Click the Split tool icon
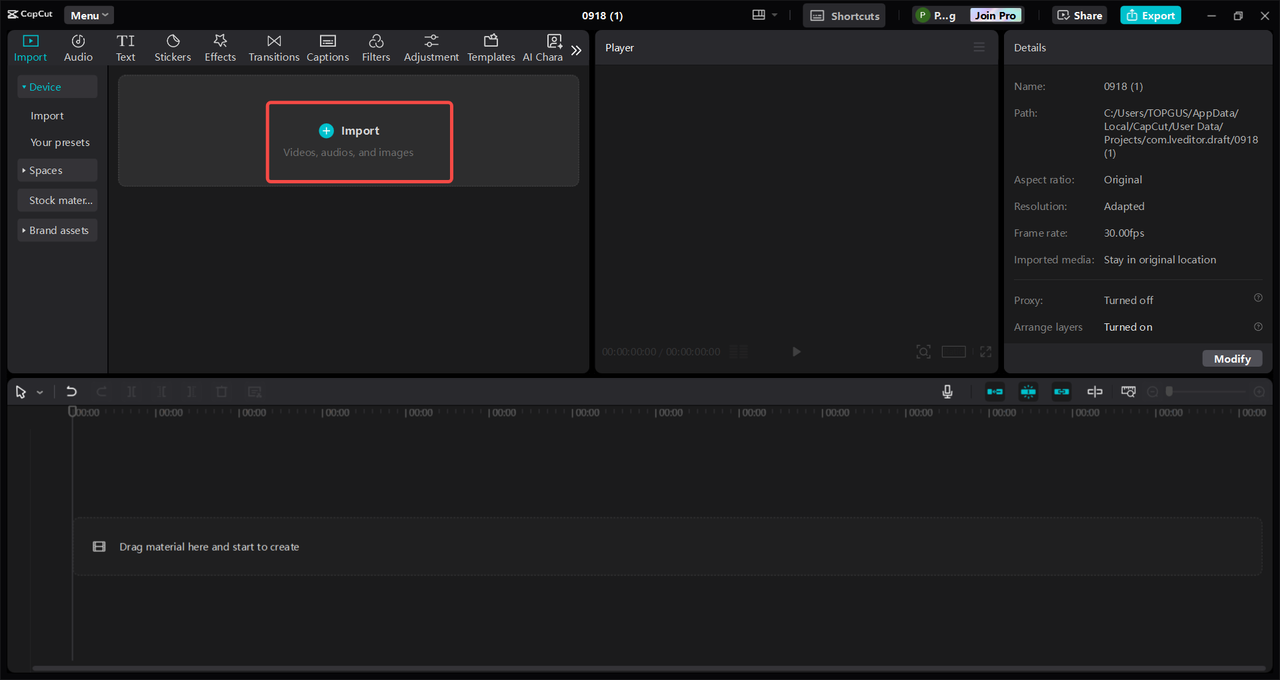The width and height of the screenshot is (1280, 680). coord(131,392)
